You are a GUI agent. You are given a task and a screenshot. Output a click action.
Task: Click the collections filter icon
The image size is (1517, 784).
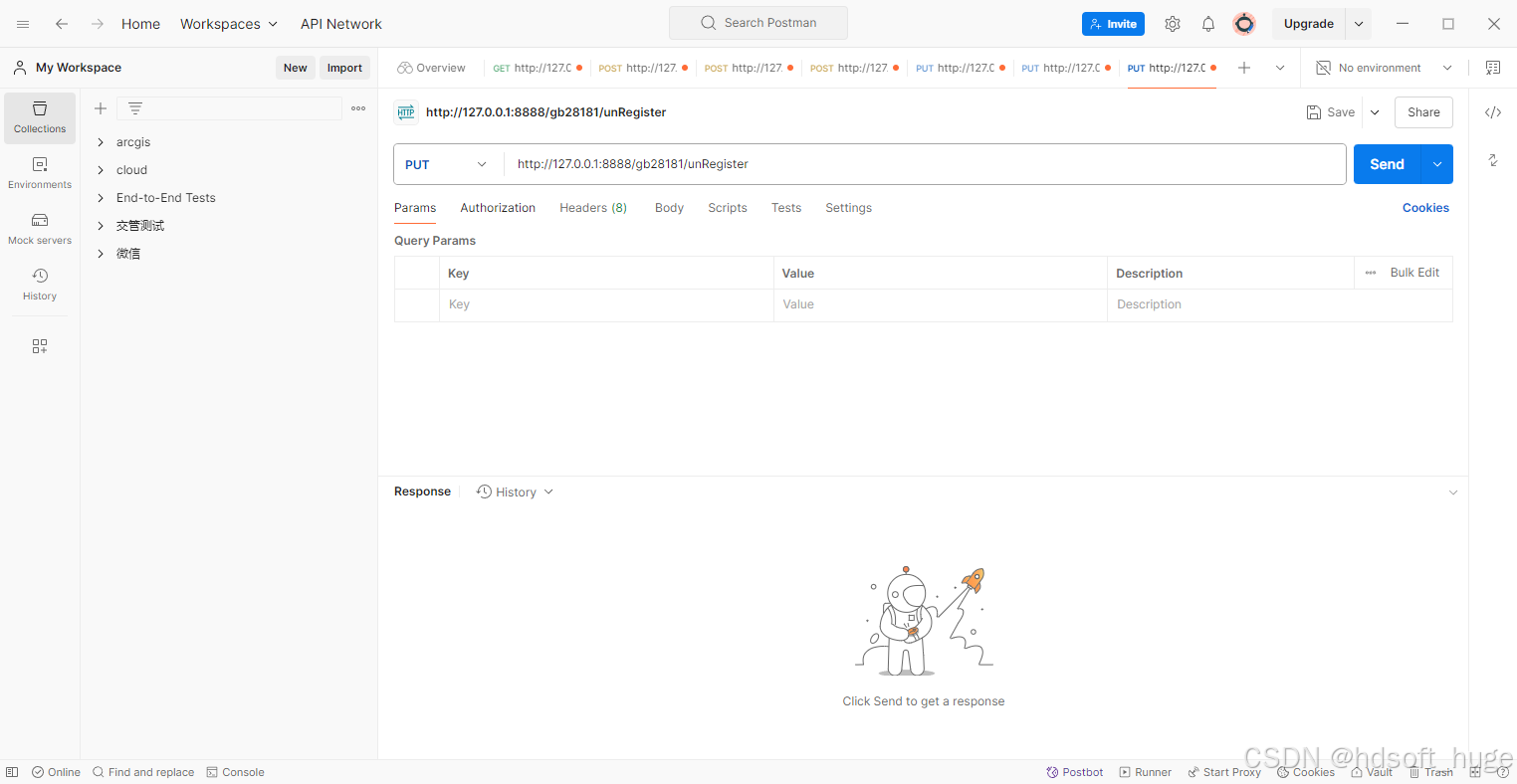(135, 108)
